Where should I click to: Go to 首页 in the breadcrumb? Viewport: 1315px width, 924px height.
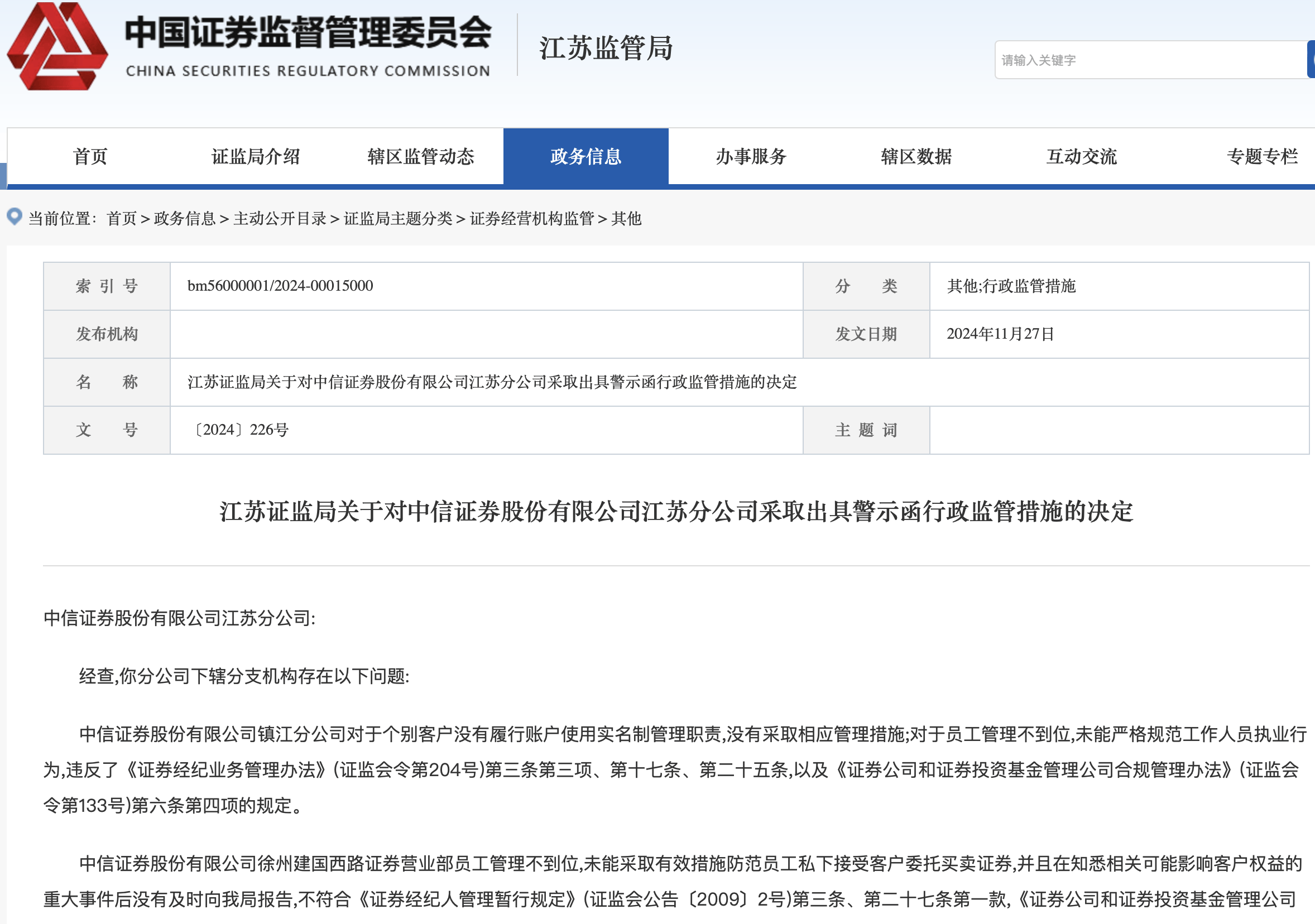[122, 219]
